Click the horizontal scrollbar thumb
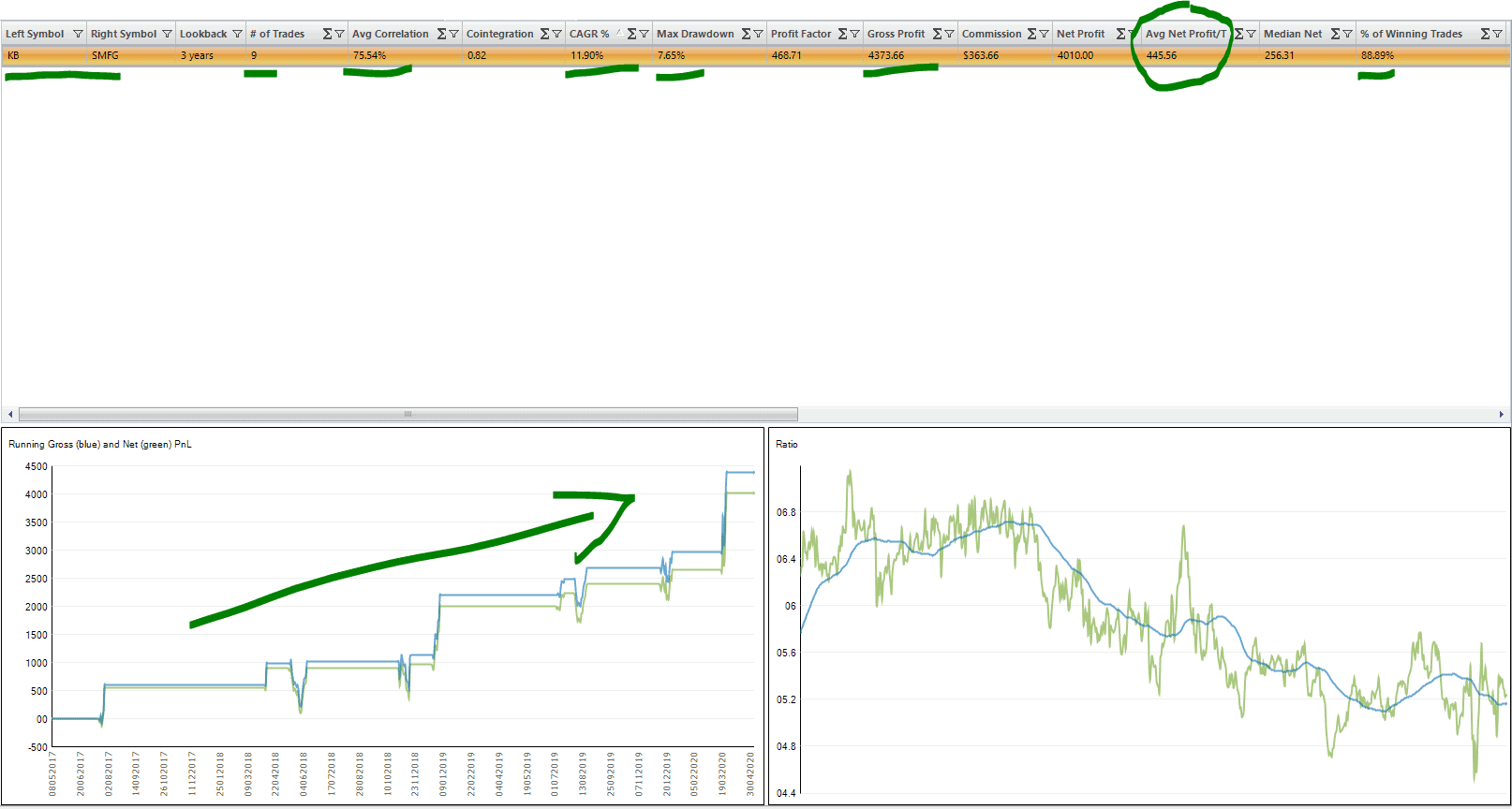This screenshot has width=1512, height=809. tap(408, 414)
